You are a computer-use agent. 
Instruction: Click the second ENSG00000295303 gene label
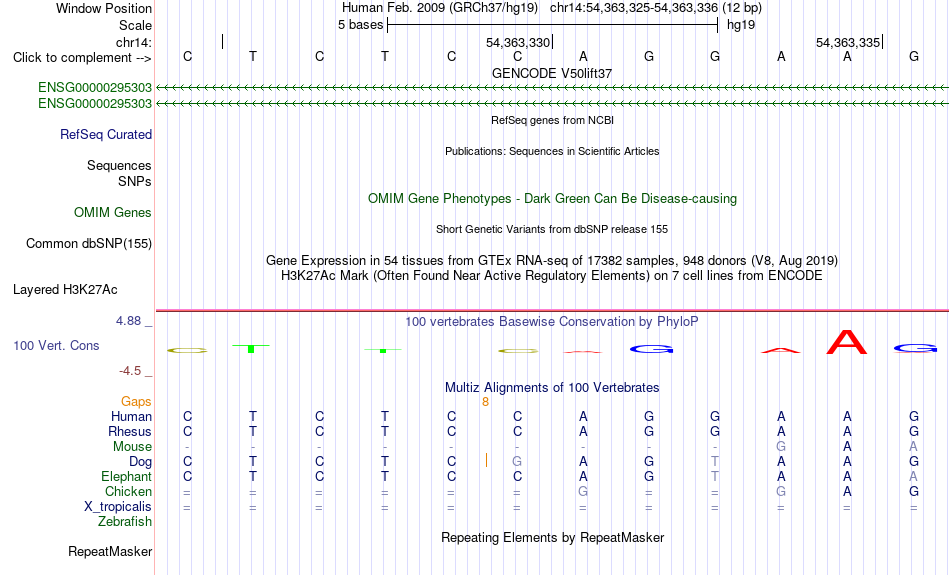click(95, 104)
